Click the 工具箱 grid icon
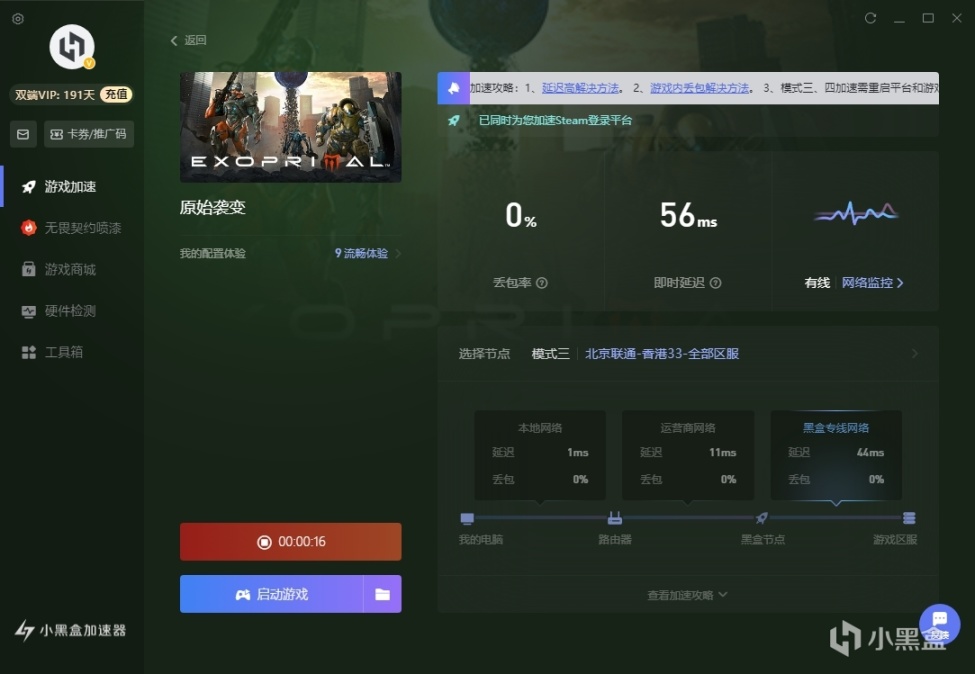Image resolution: width=975 pixels, height=674 pixels. tap(29, 353)
